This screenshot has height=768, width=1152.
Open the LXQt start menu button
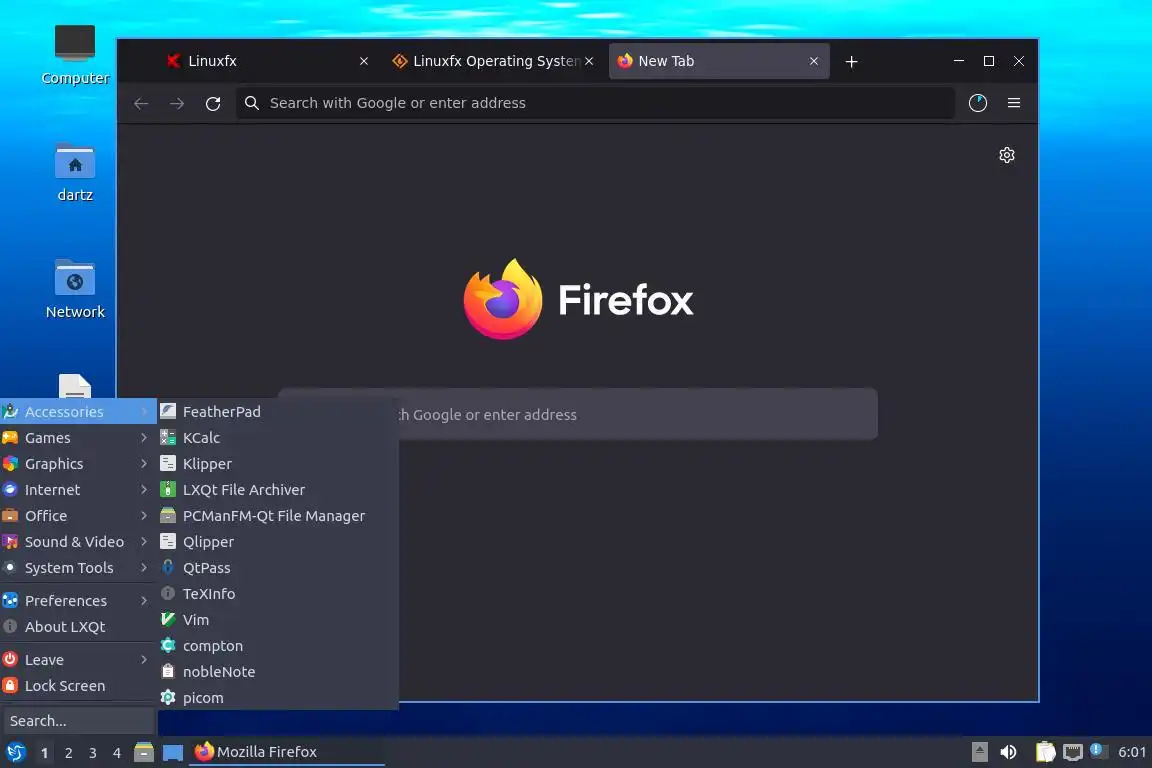16,753
